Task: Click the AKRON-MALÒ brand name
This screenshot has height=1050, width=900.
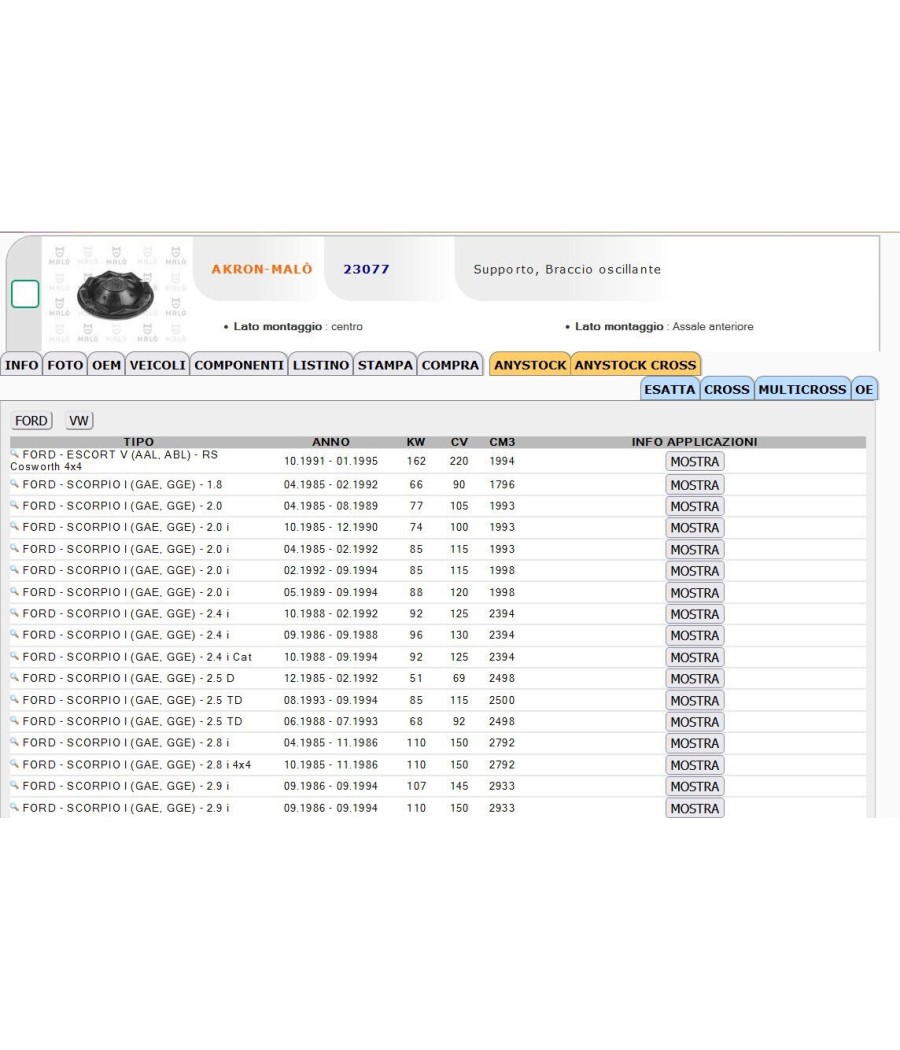Action: (262, 269)
